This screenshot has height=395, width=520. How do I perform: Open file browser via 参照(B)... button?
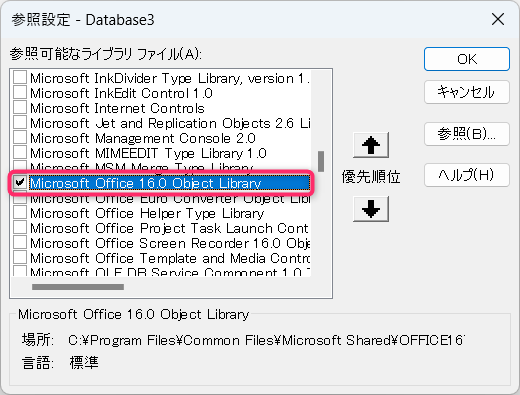point(467,134)
